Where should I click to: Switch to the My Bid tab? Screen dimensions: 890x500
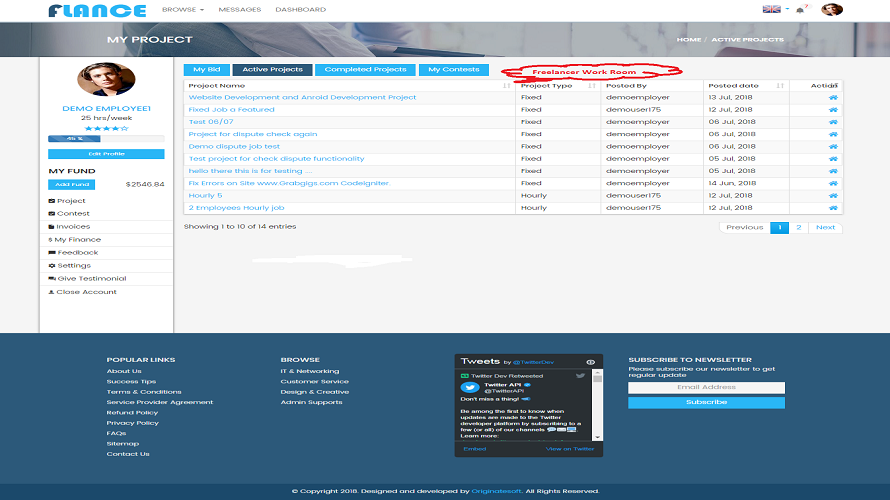pyautogui.click(x=207, y=70)
